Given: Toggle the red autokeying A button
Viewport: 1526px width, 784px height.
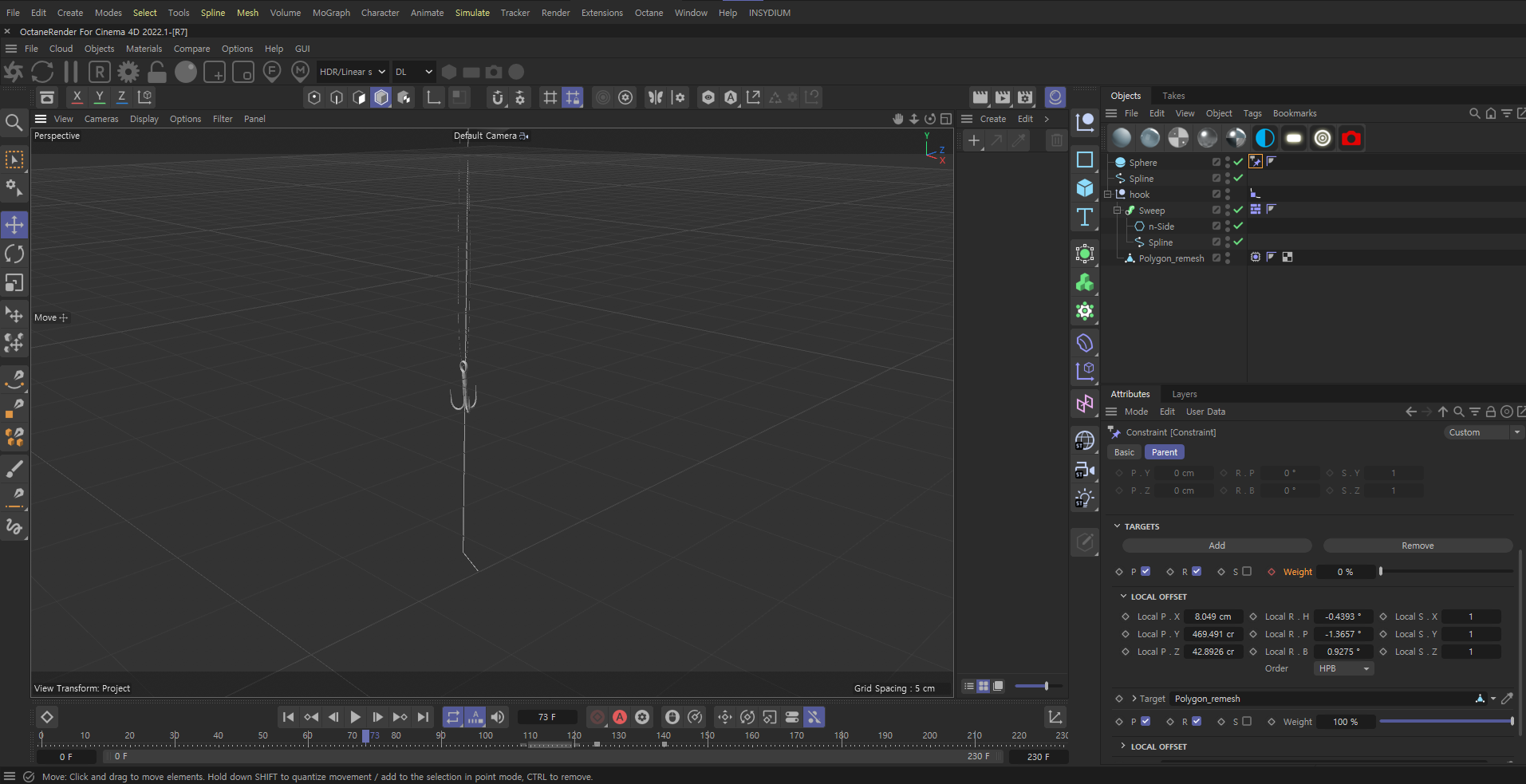Looking at the screenshot, I should pos(620,717).
